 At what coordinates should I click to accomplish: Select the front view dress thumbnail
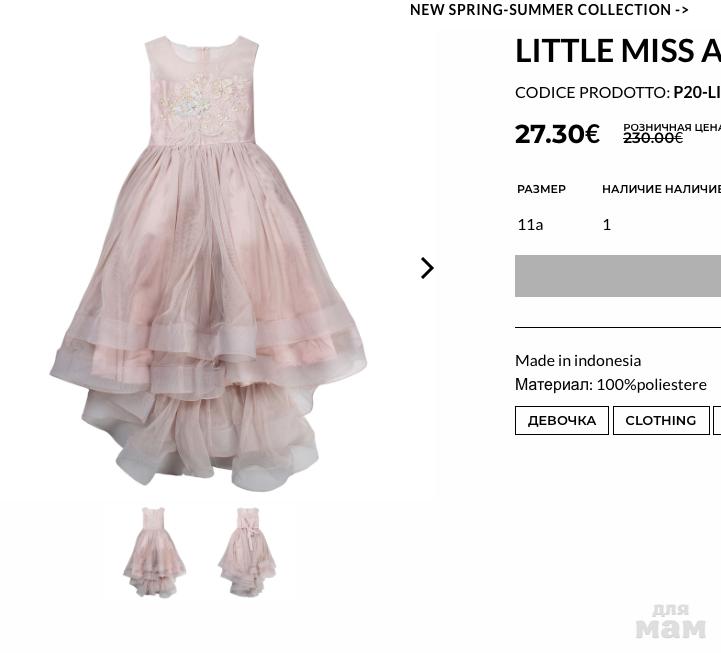pyautogui.click(x=154, y=552)
